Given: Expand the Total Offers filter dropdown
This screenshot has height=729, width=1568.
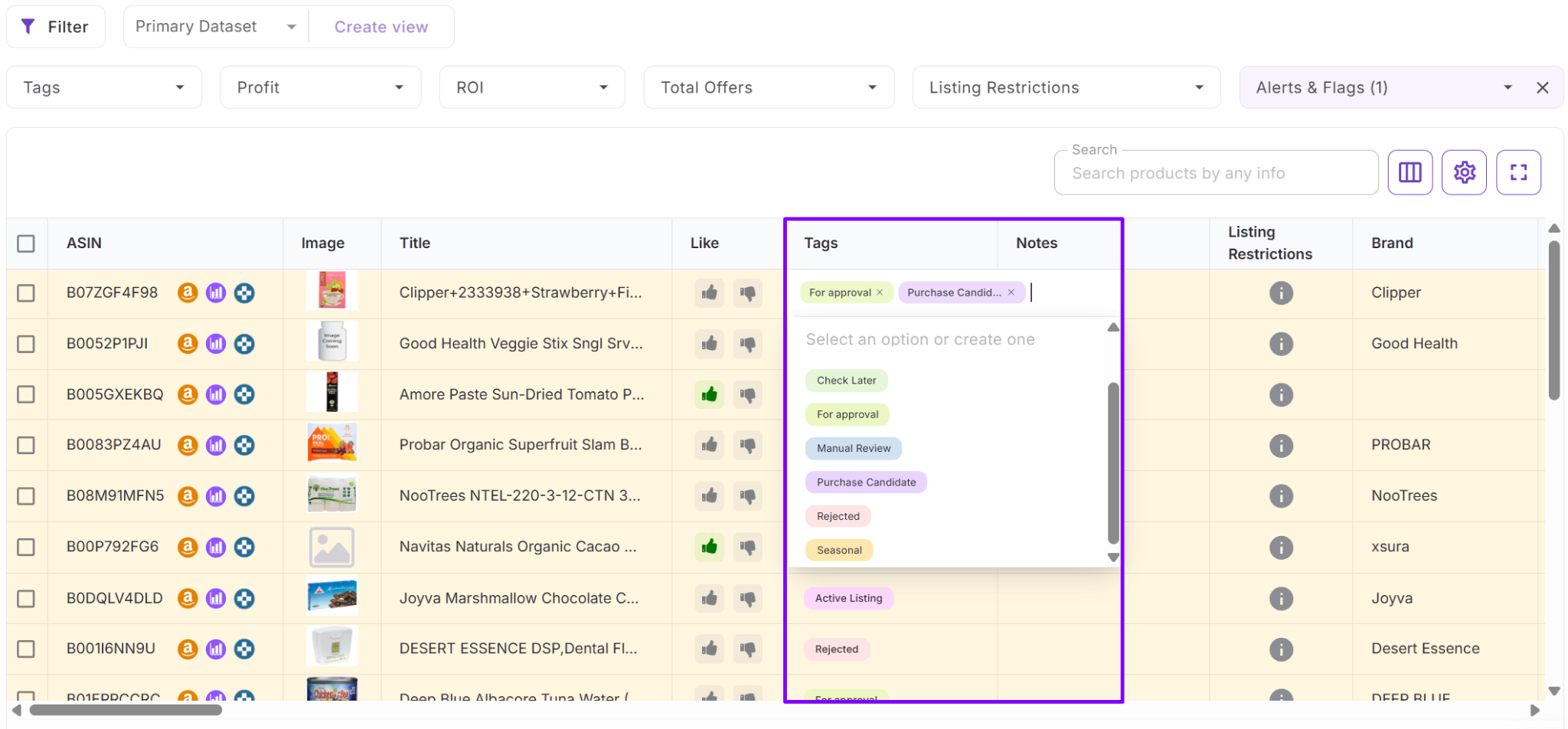Looking at the screenshot, I should pyautogui.click(x=769, y=87).
